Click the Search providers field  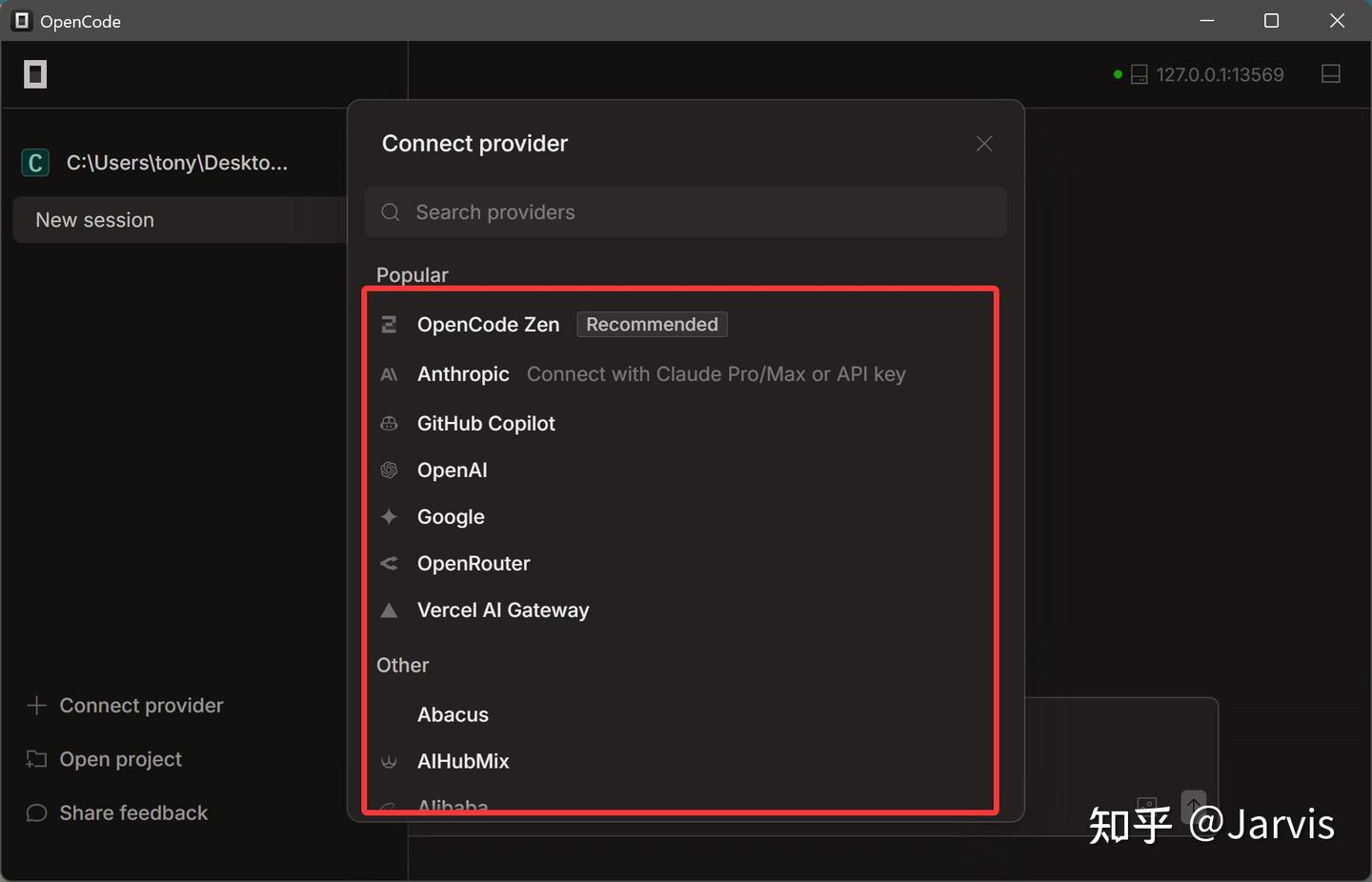686,212
